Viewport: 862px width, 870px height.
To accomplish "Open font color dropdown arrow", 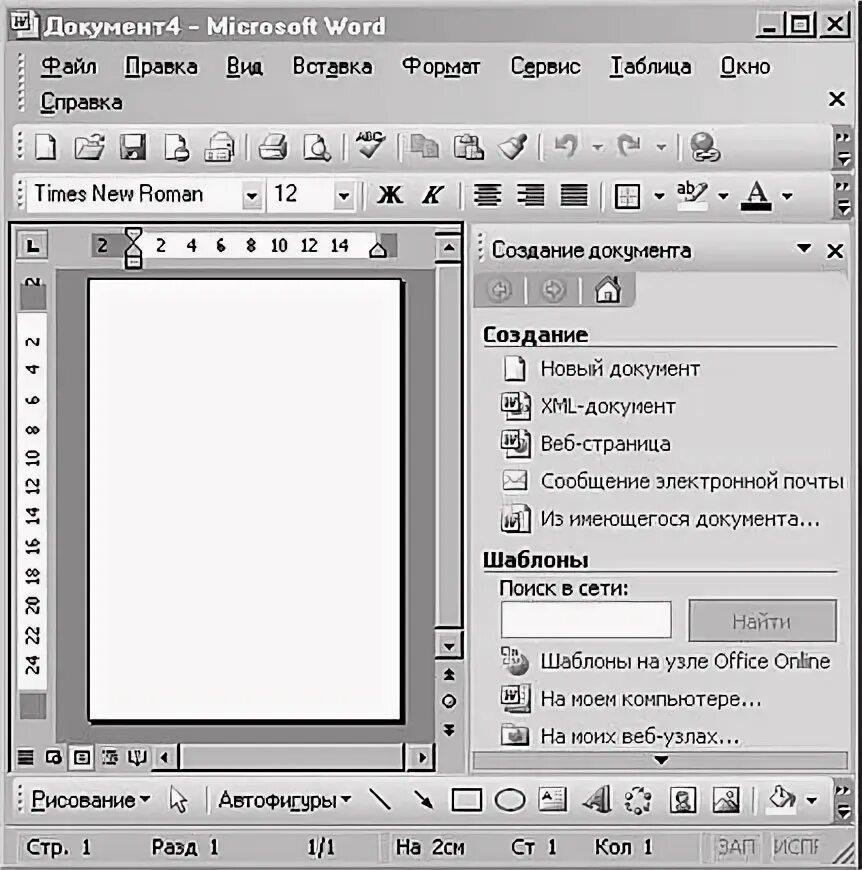I will 787,195.
